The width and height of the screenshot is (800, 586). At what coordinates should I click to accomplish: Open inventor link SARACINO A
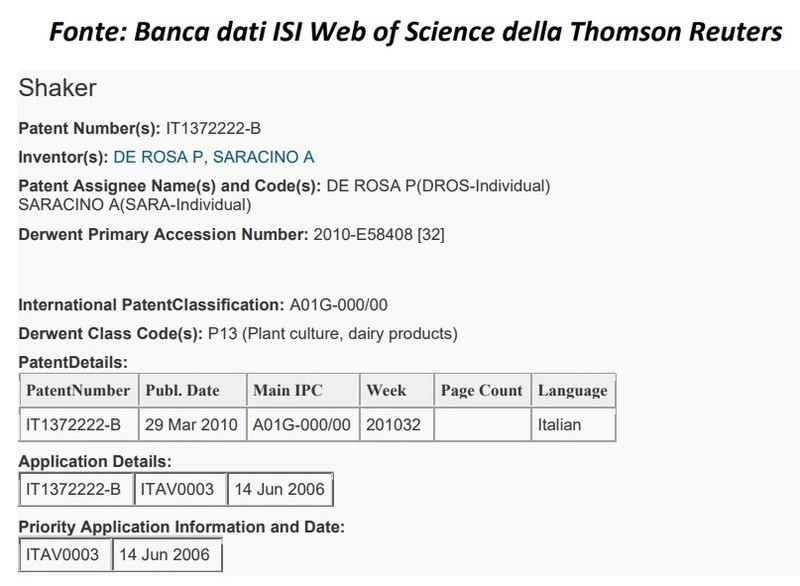point(264,156)
